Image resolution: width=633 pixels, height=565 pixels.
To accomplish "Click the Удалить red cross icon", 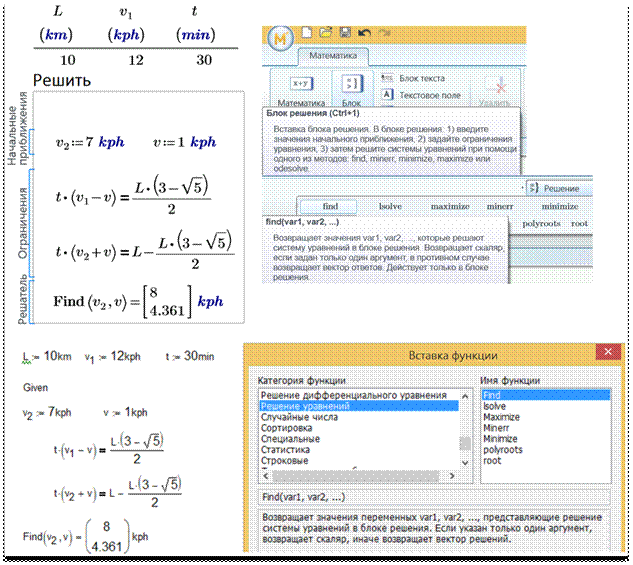I will pos(501,86).
